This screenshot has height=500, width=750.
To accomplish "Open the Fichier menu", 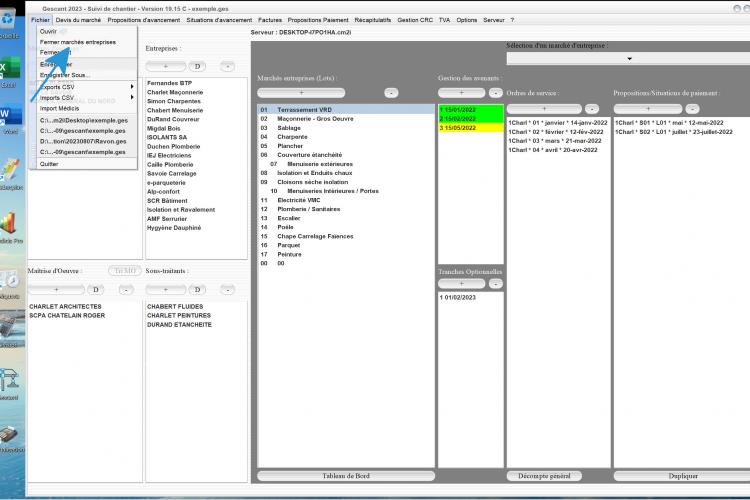I will (x=40, y=20).
